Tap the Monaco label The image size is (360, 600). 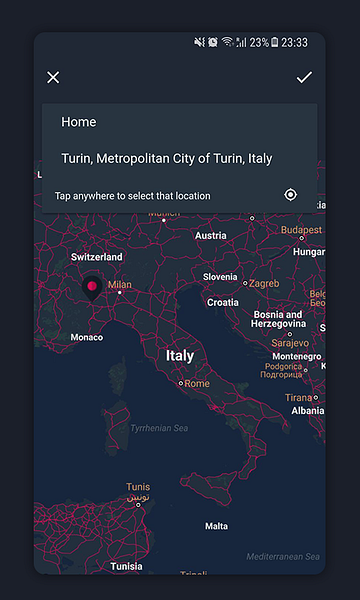click(x=87, y=338)
